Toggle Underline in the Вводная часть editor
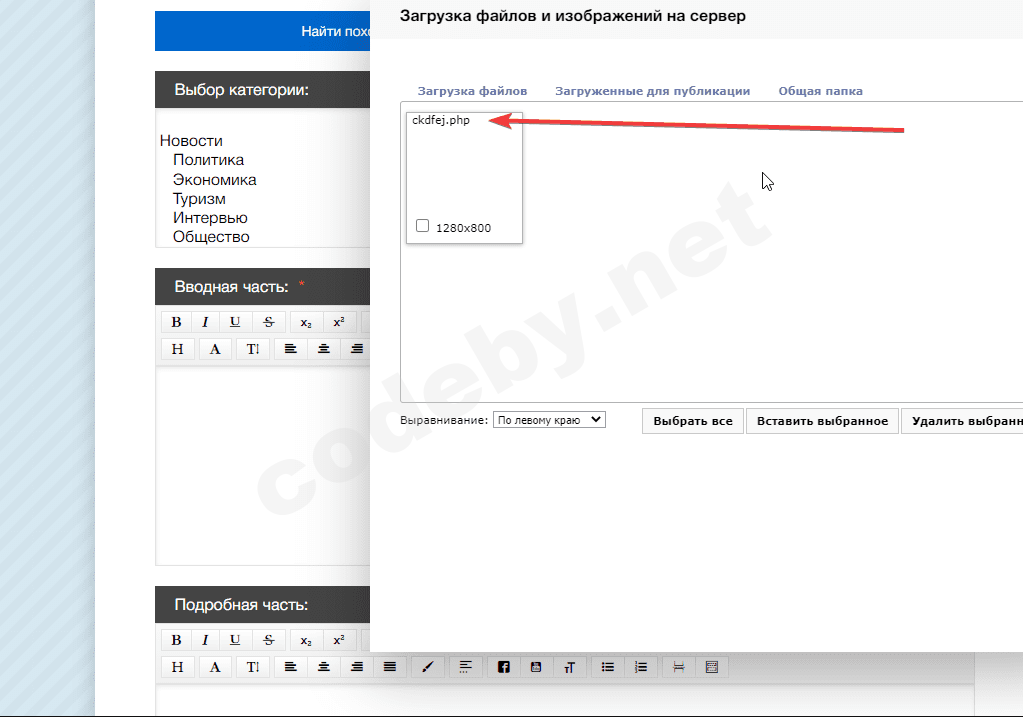 click(x=235, y=322)
